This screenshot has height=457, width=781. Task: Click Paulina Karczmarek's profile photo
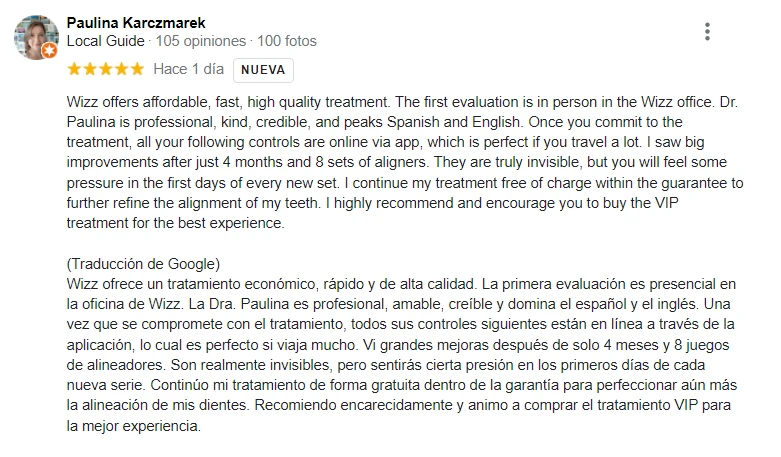[x=35, y=36]
